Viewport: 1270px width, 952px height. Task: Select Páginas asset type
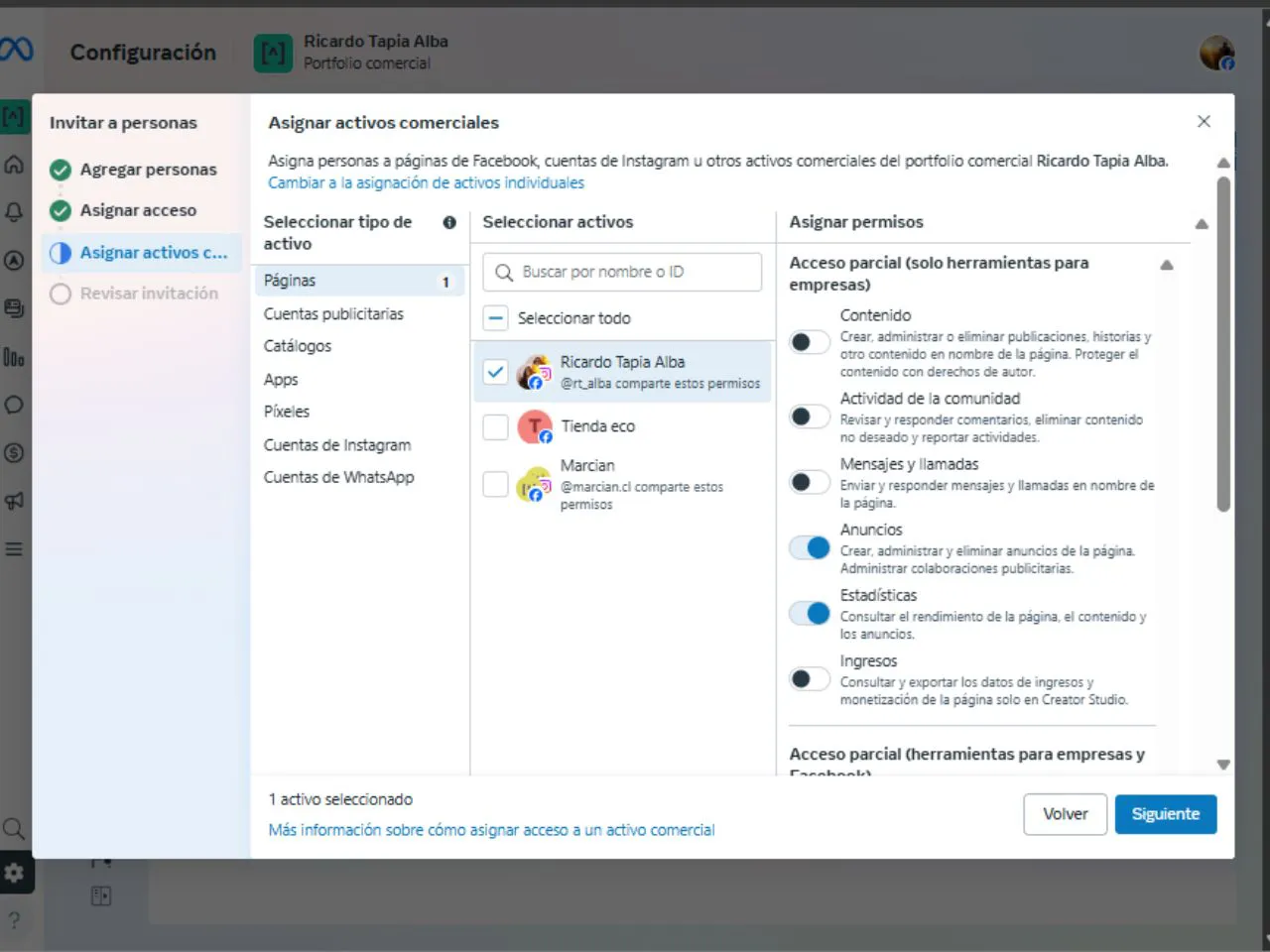[359, 281]
